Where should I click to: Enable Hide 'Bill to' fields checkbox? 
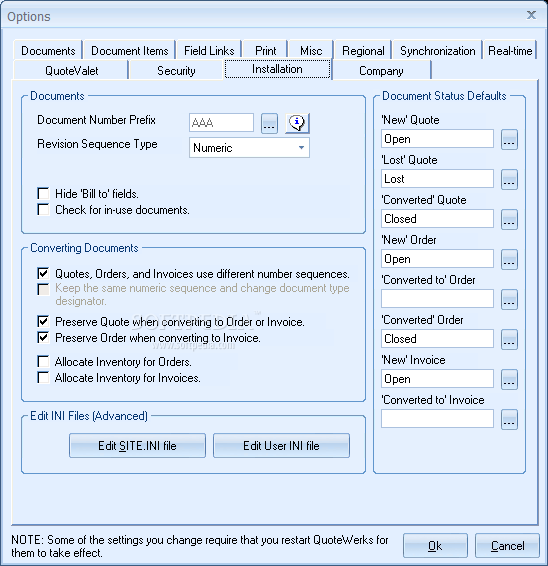[43, 193]
